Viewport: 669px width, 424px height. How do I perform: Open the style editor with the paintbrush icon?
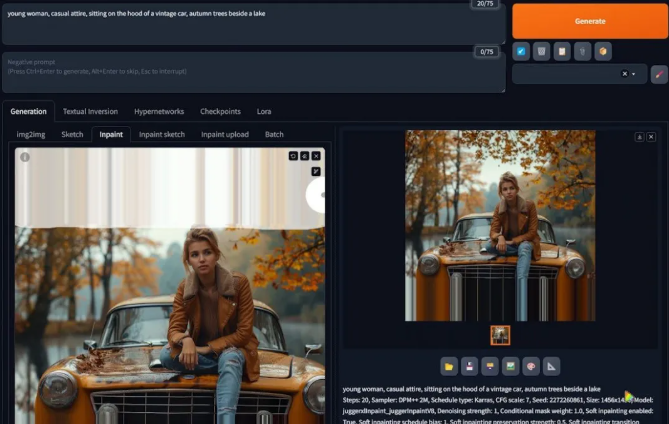(659, 74)
